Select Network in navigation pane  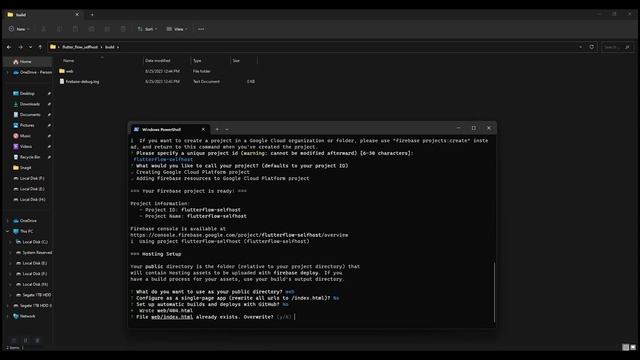(x=27, y=316)
